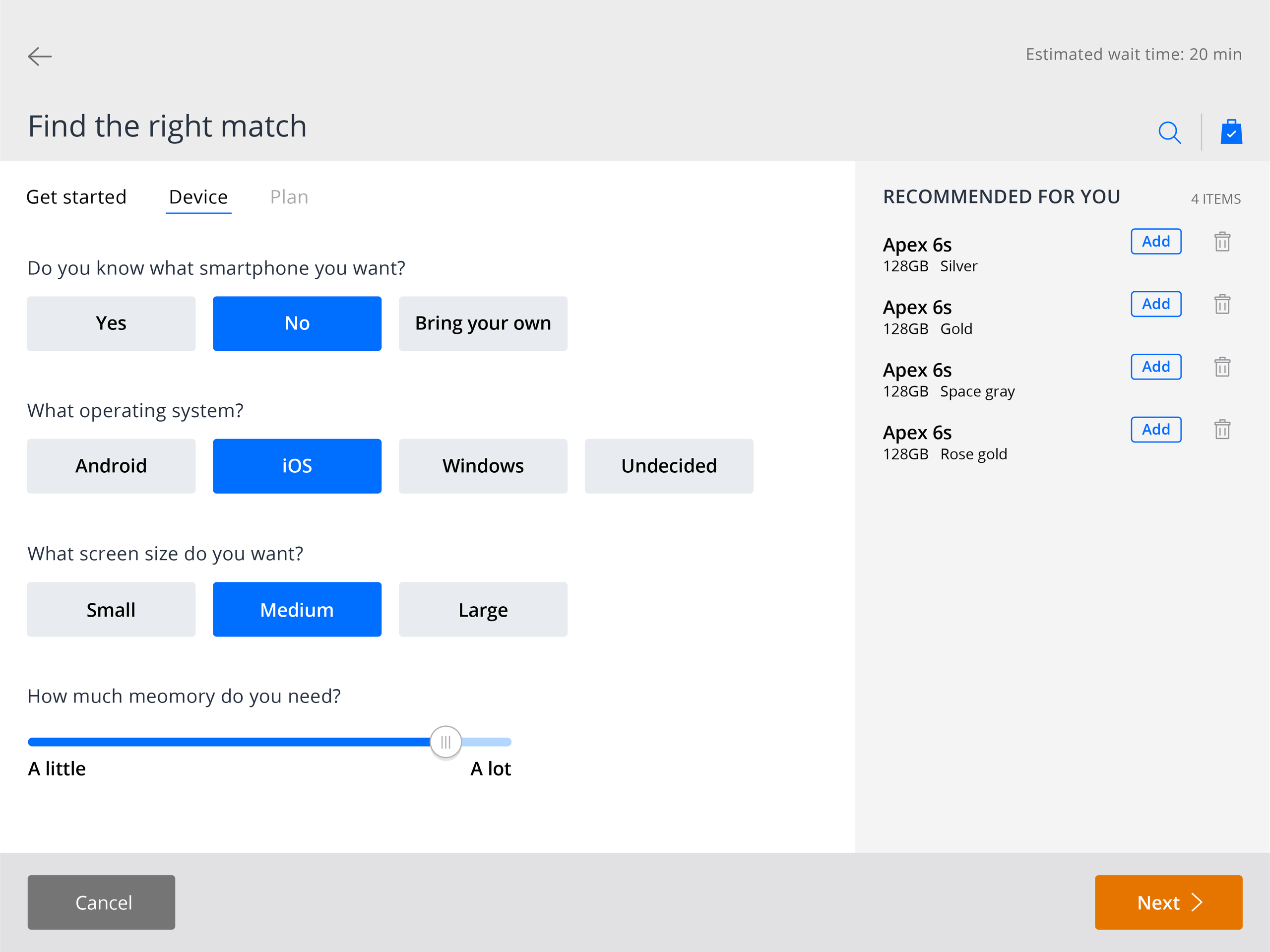Click the Cancel button
The image size is (1270, 952).
(x=102, y=902)
